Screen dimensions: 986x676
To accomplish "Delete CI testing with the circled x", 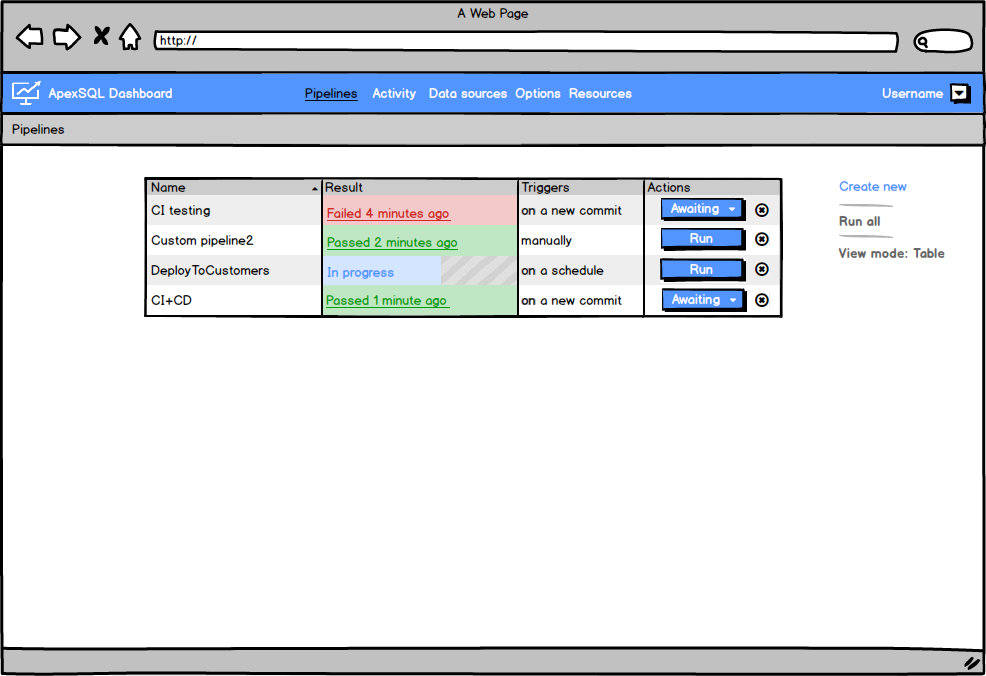I will pos(762,210).
